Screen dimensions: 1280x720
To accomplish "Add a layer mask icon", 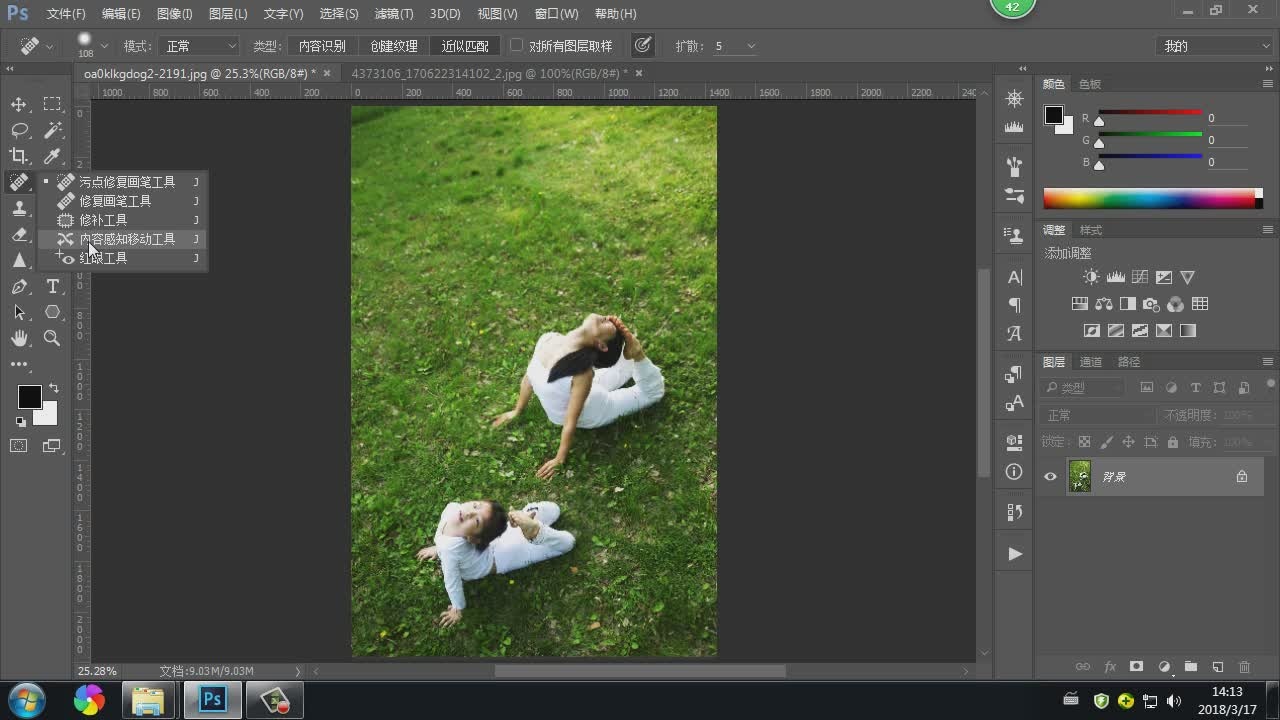I will coord(1137,667).
